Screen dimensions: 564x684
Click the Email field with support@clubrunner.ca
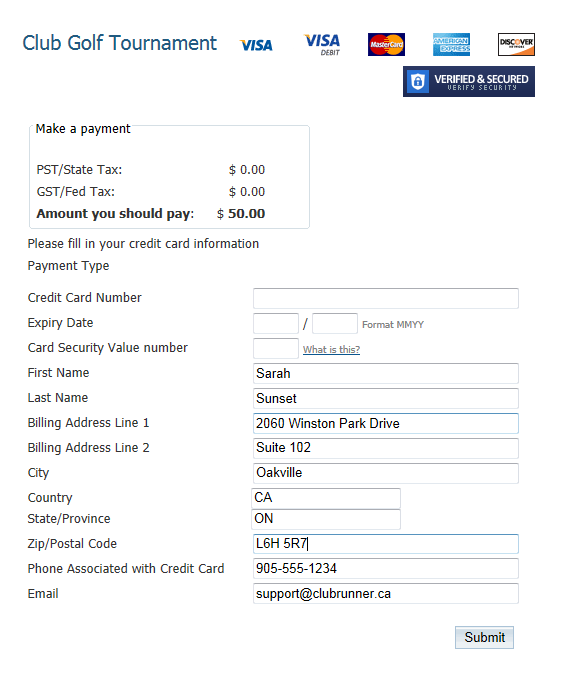(386, 594)
